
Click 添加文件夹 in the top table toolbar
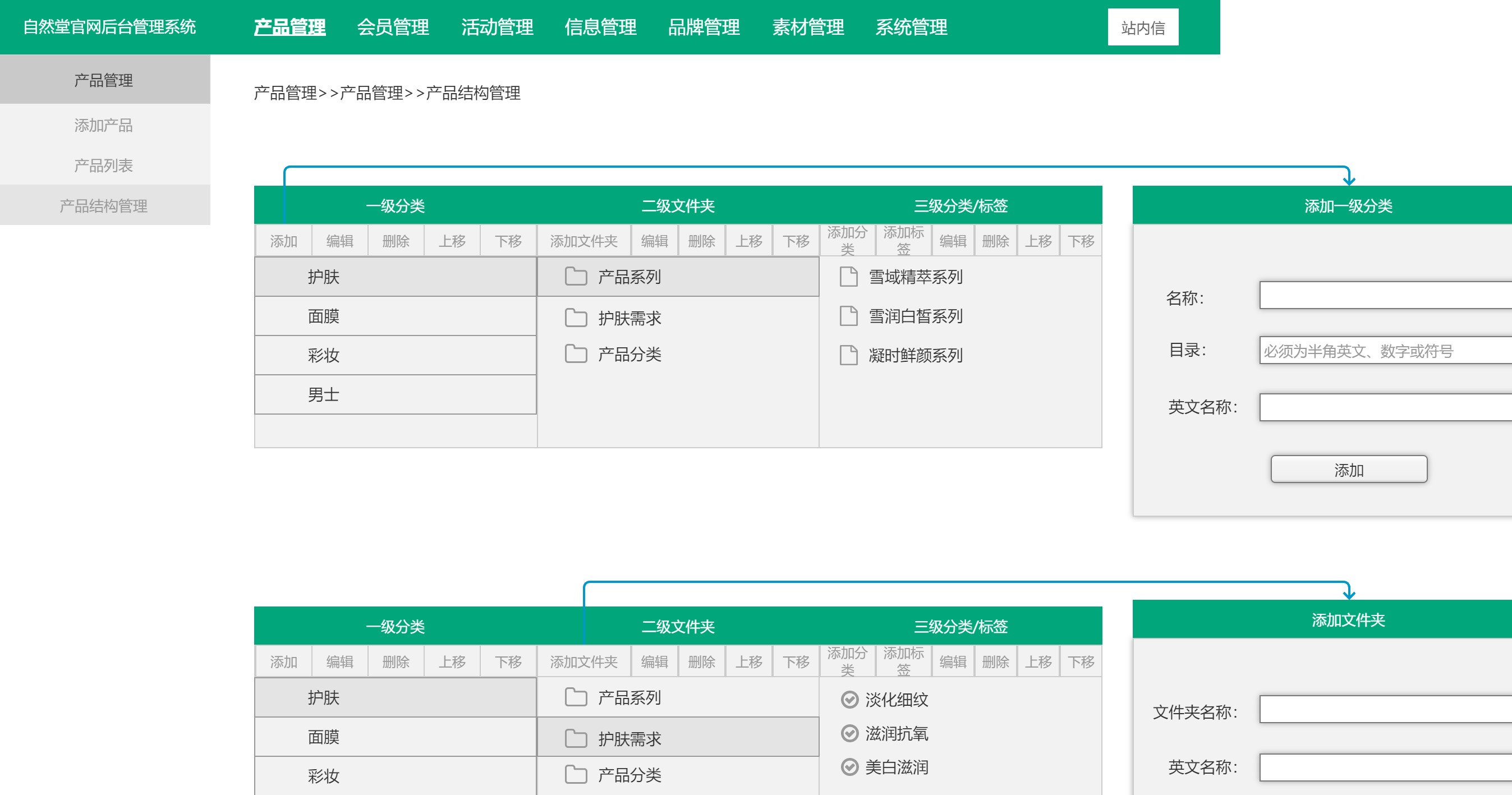[584, 241]
